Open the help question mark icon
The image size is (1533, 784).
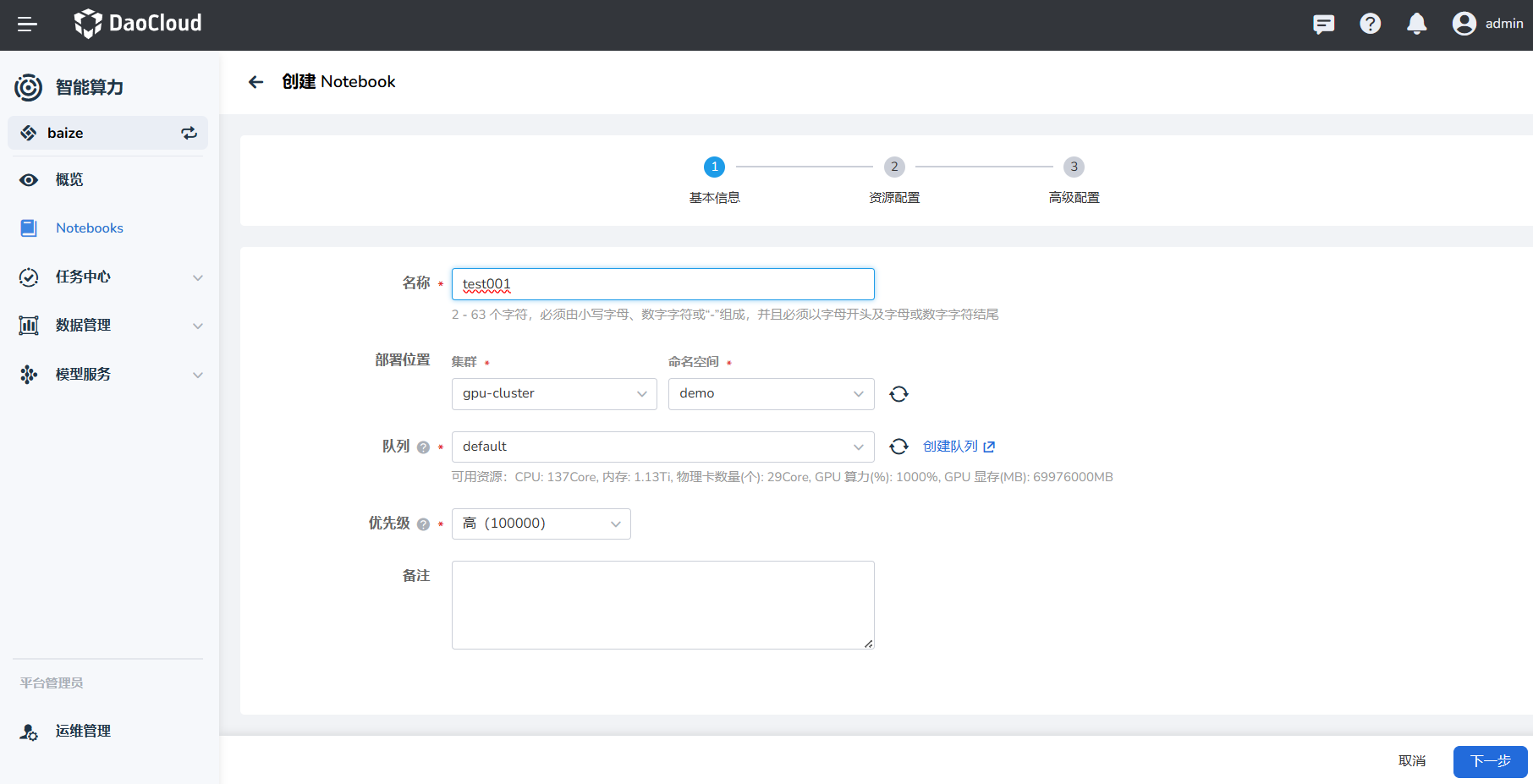pos(1370,24)
